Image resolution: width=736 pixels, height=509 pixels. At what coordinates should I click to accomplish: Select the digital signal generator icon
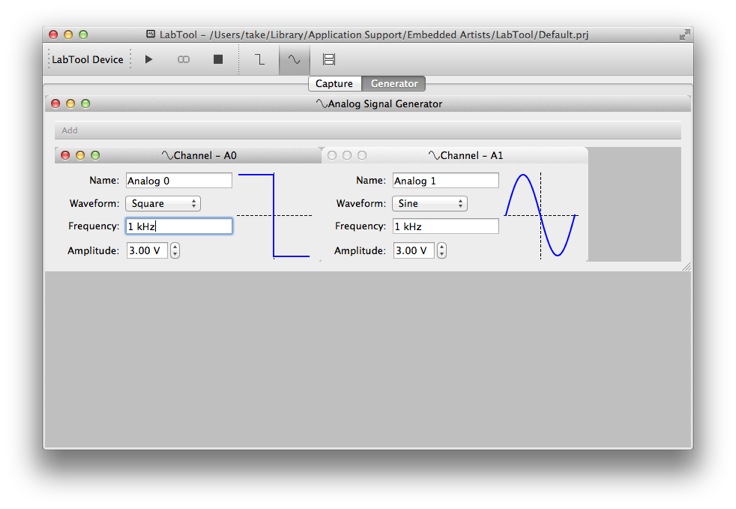coord(259,60)
